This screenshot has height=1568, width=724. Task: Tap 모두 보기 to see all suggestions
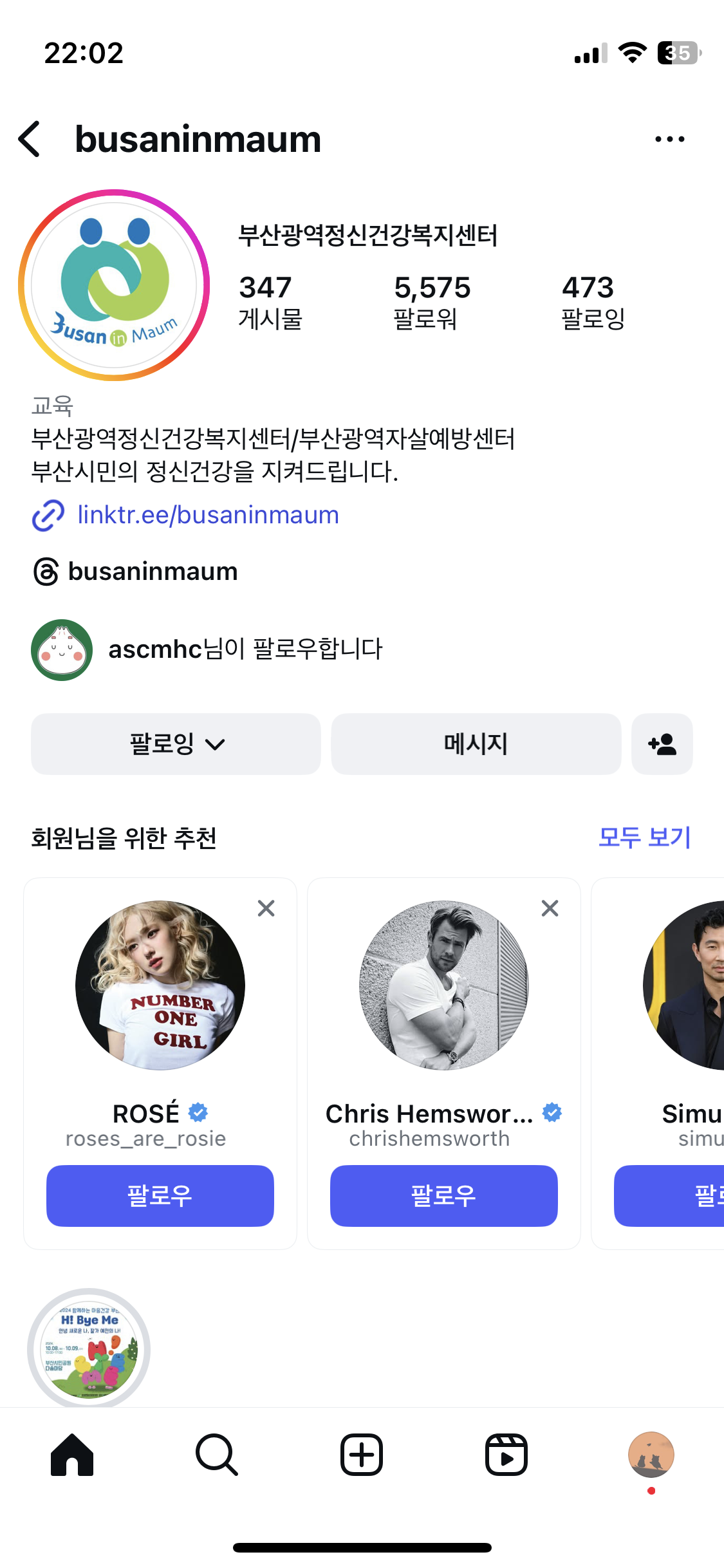coord(644,837)
